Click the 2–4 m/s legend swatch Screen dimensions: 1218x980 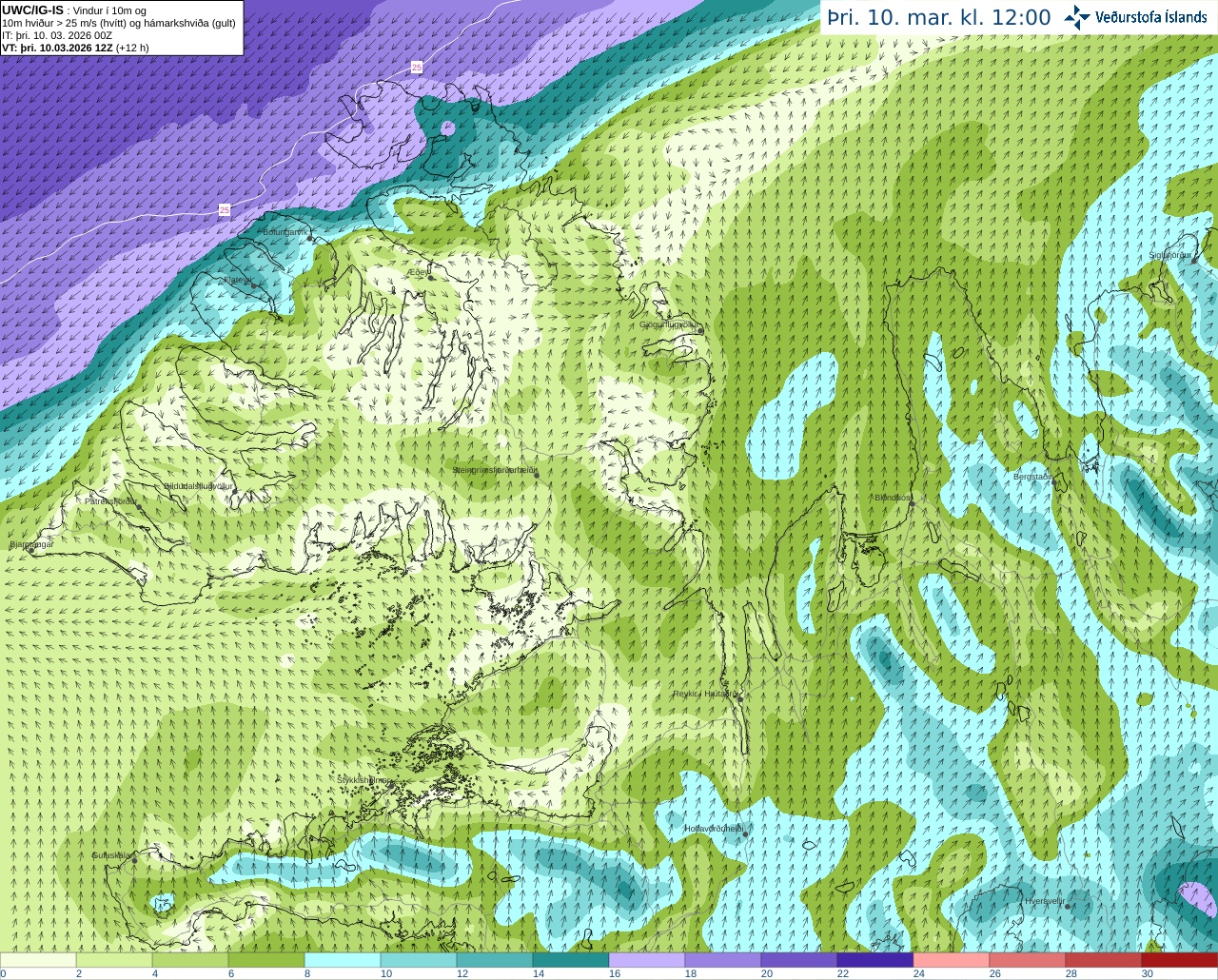coord(114,960)
